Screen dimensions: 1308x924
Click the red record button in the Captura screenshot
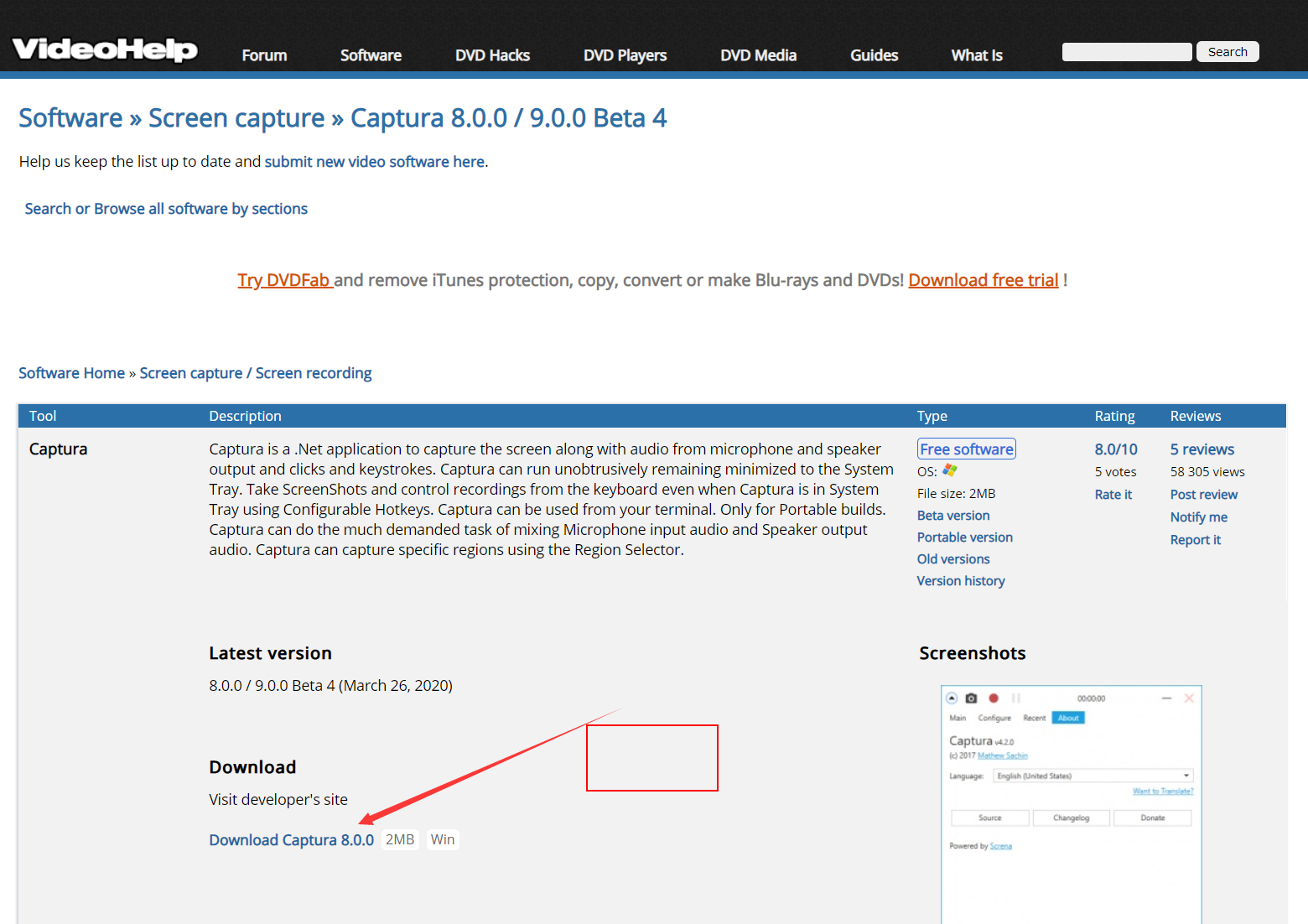(x=994, y=698)
